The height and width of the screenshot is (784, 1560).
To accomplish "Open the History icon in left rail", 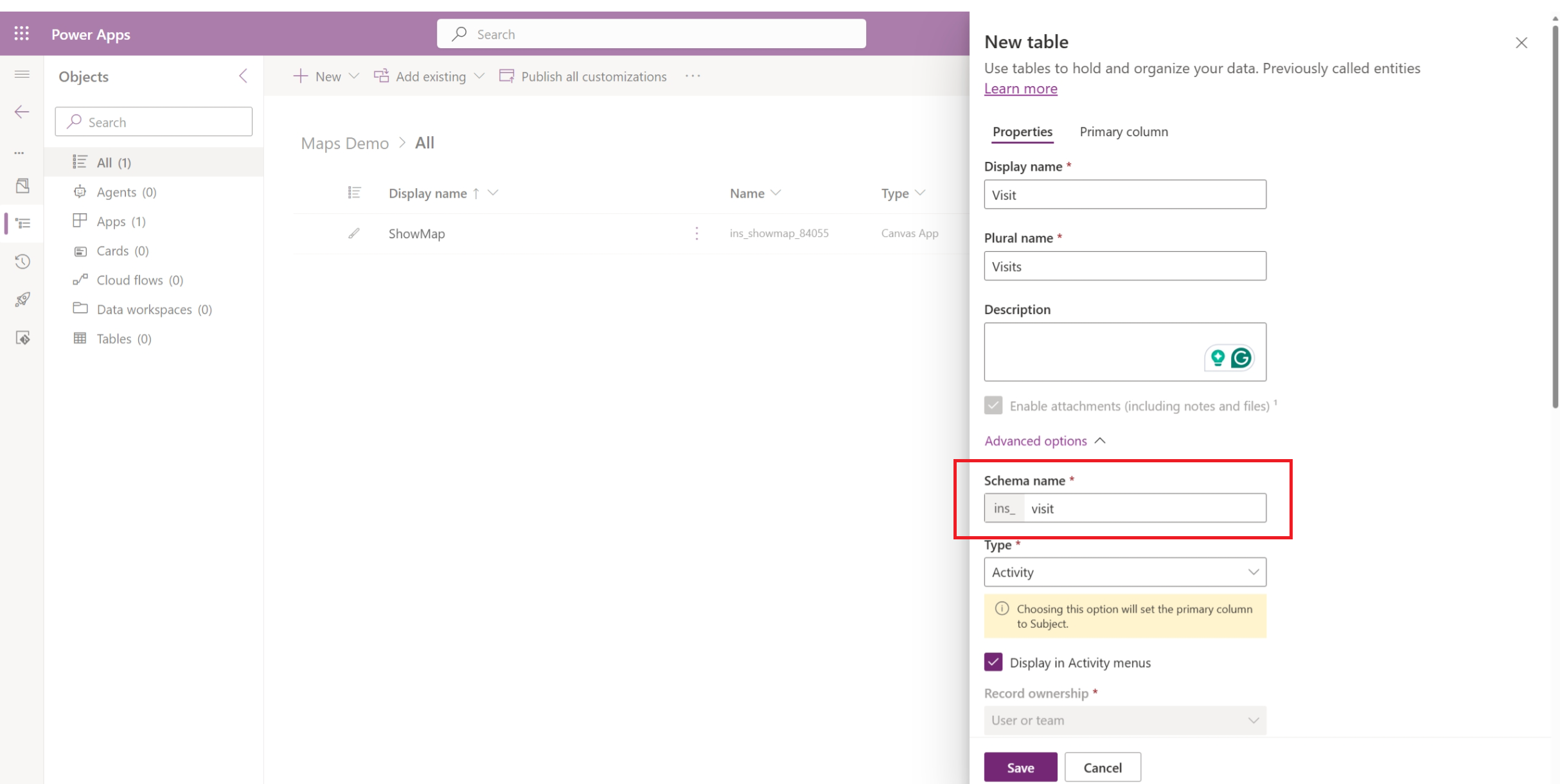I will tap(22, 261).
